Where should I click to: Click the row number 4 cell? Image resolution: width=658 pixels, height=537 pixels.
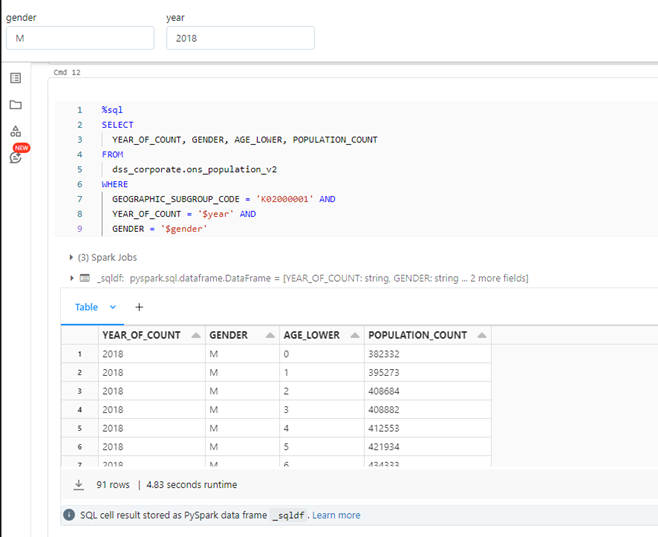80,409
